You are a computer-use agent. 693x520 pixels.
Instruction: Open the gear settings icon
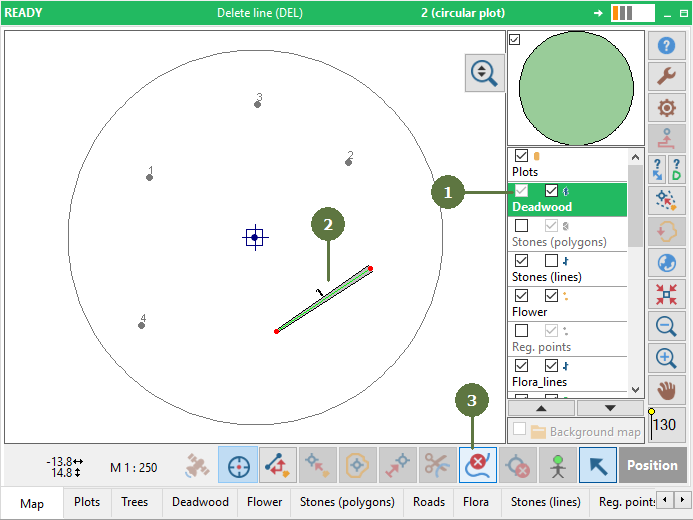pyautogui.click(x=666, y=108)
